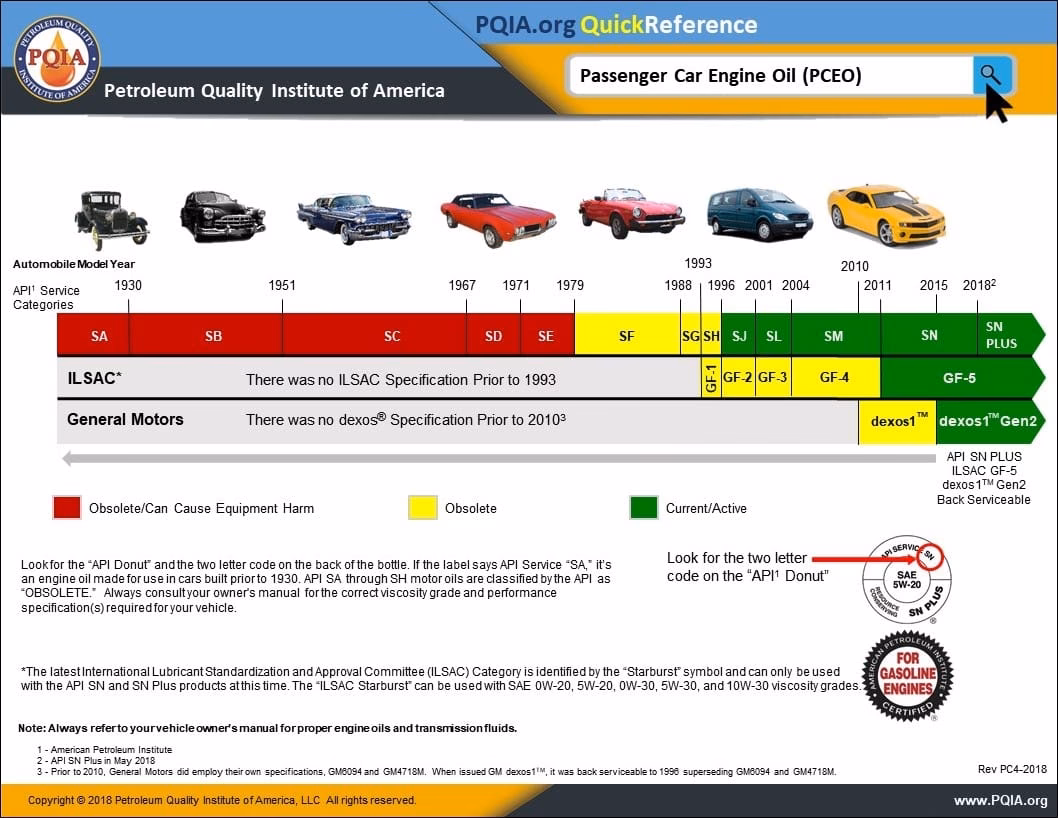The height and width of the screenshot is (818, 1058).
Task: Select the GF-5 ILSAC block
Action: tap(962, 378)
